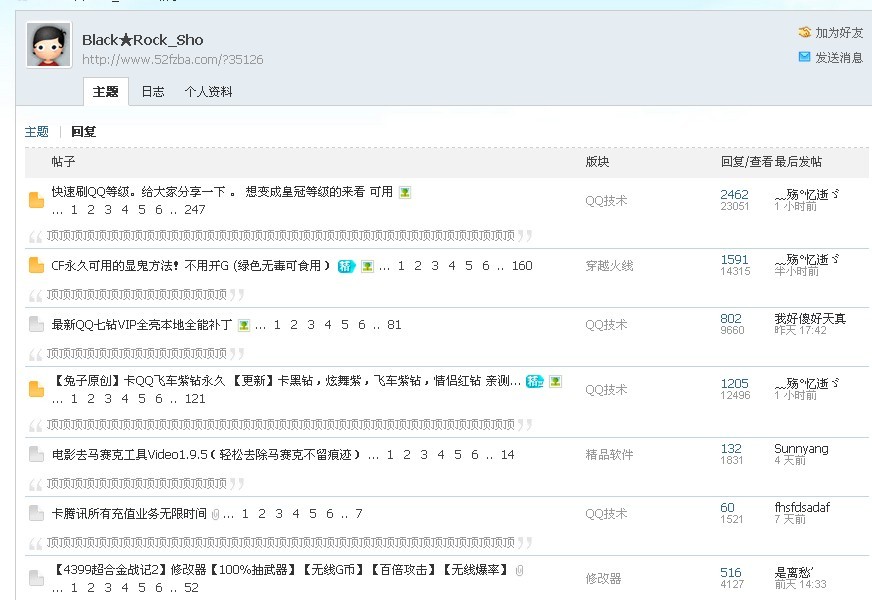
Task: Click reply count 132
Action: point(731,449)
